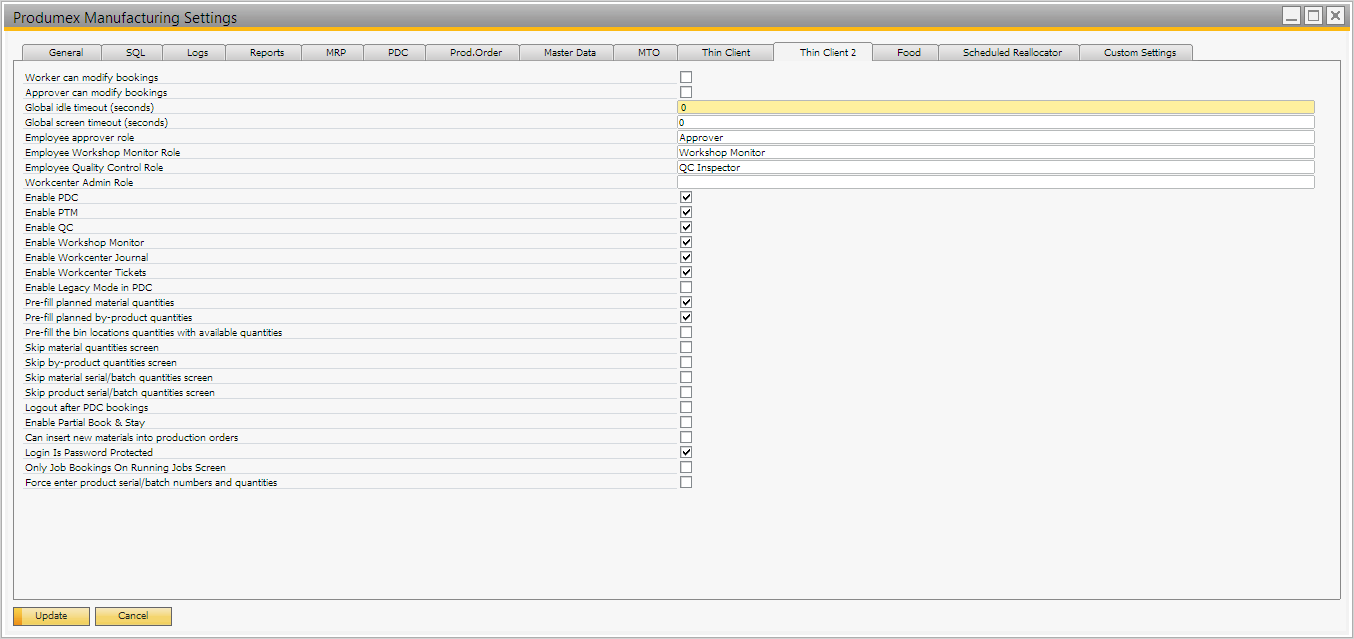Click the Employee approver role field
Image resolution: width=1354 pixels, height=639 pixels.
click(x=995, y=137)
